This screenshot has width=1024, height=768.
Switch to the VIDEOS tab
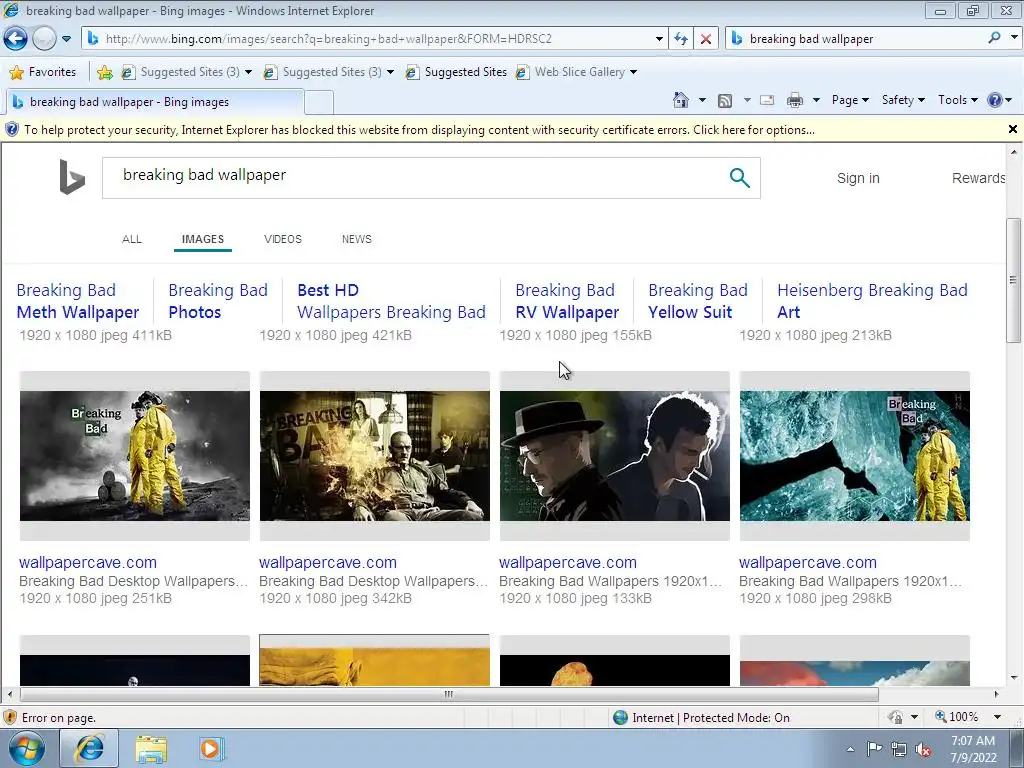[x=283, y=239]
